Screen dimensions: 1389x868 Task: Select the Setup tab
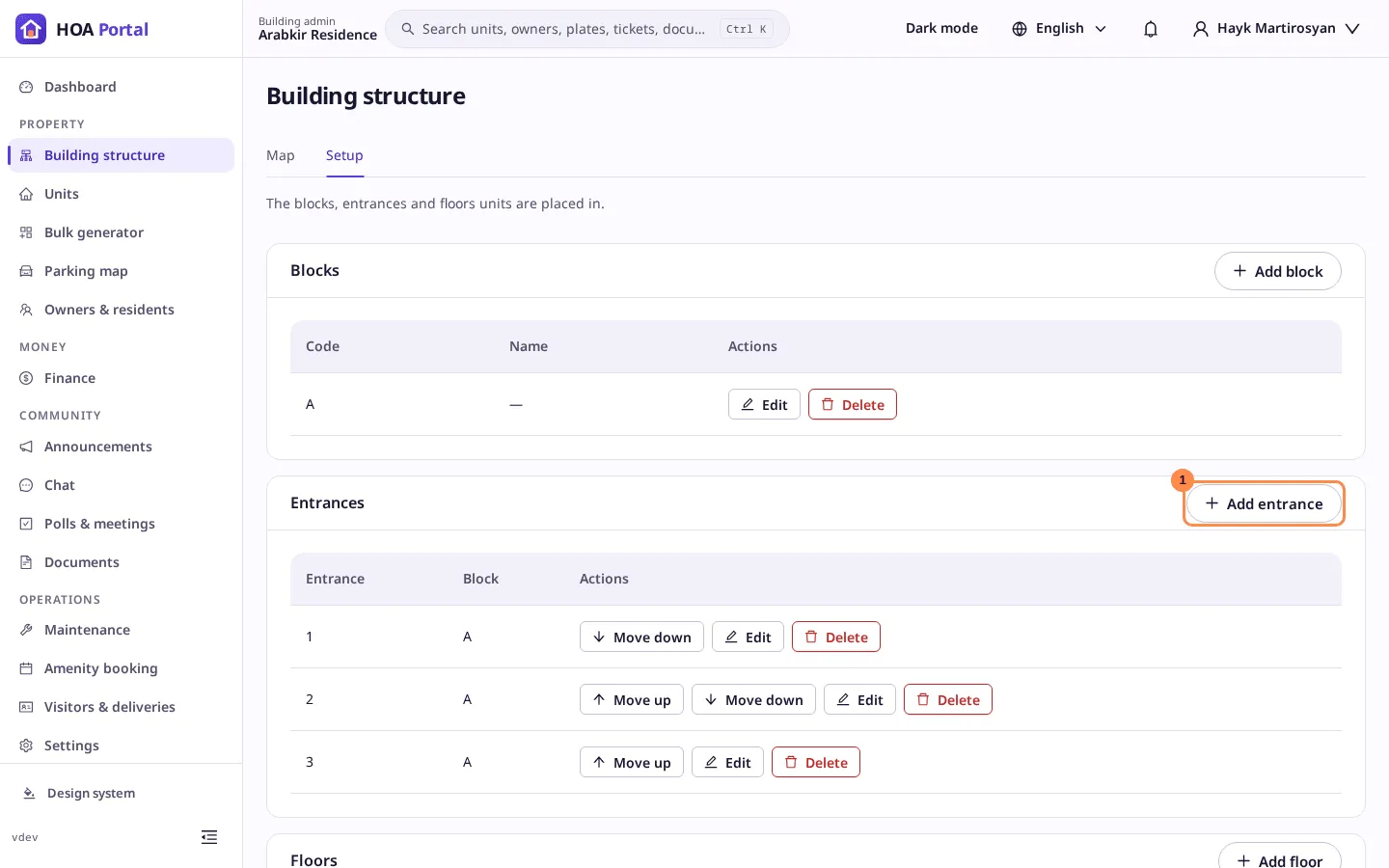click(344, 155)
